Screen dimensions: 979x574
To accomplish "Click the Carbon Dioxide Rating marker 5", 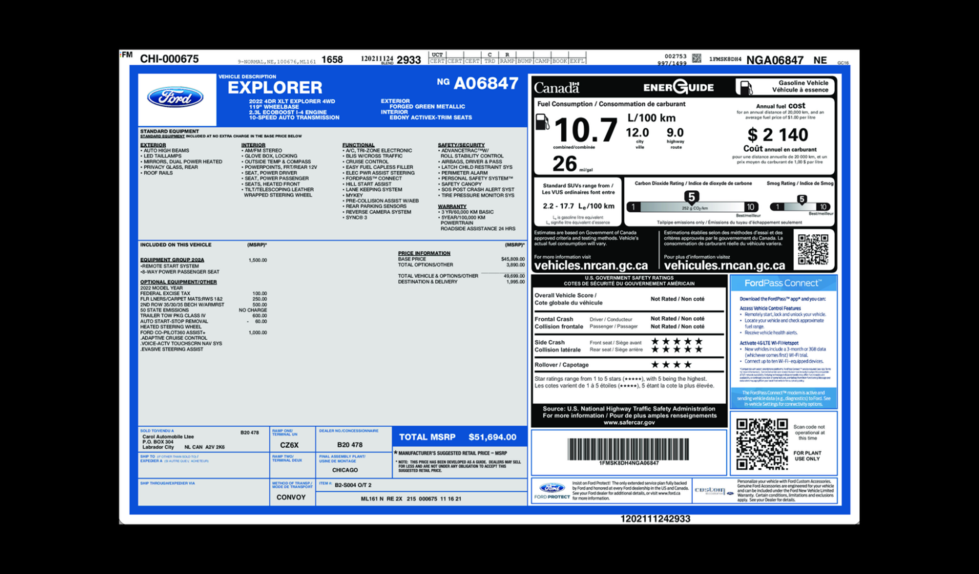I will tap(692, 197).
